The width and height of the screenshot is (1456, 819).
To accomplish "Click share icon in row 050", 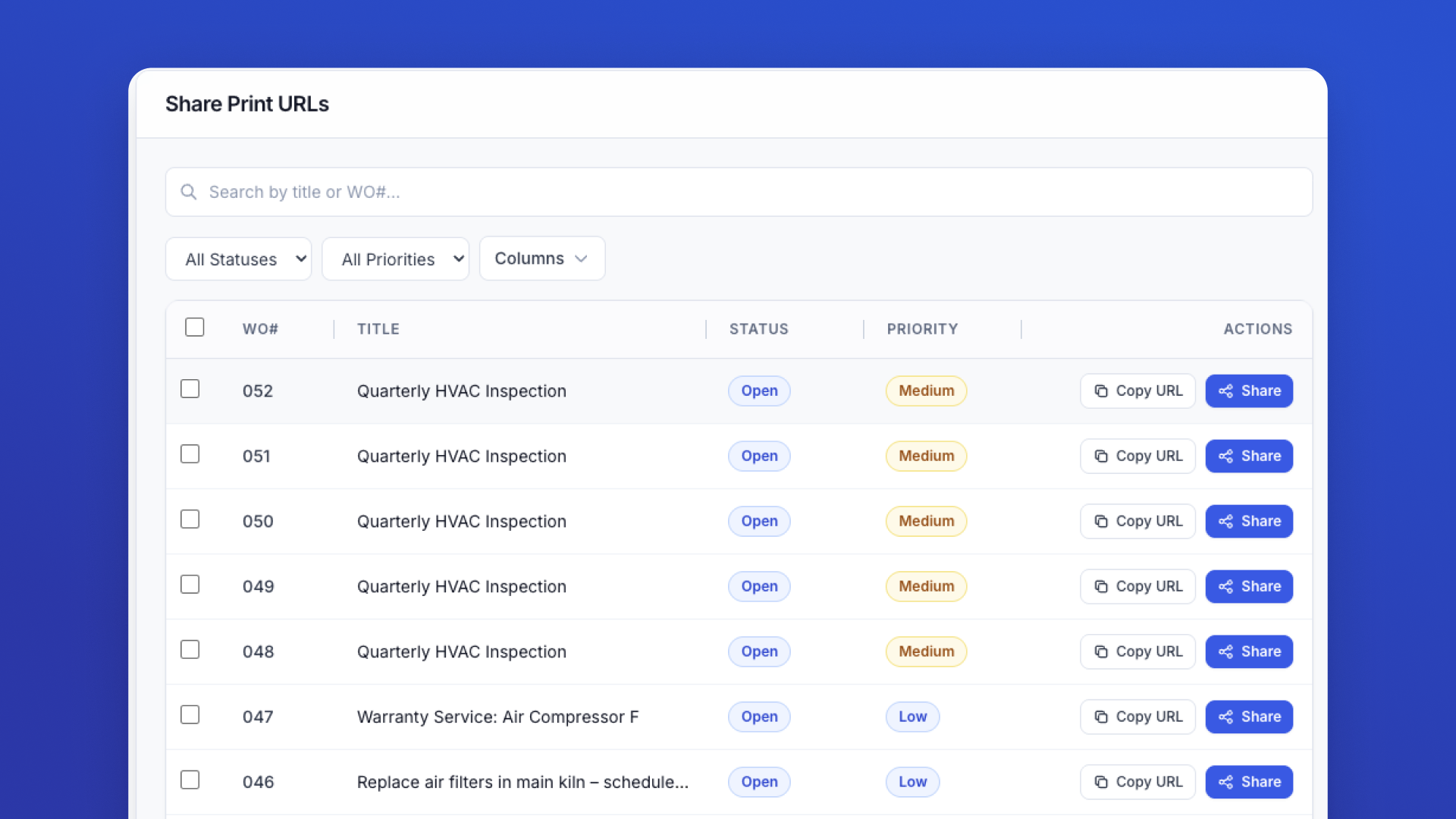I will (1225, 522).
